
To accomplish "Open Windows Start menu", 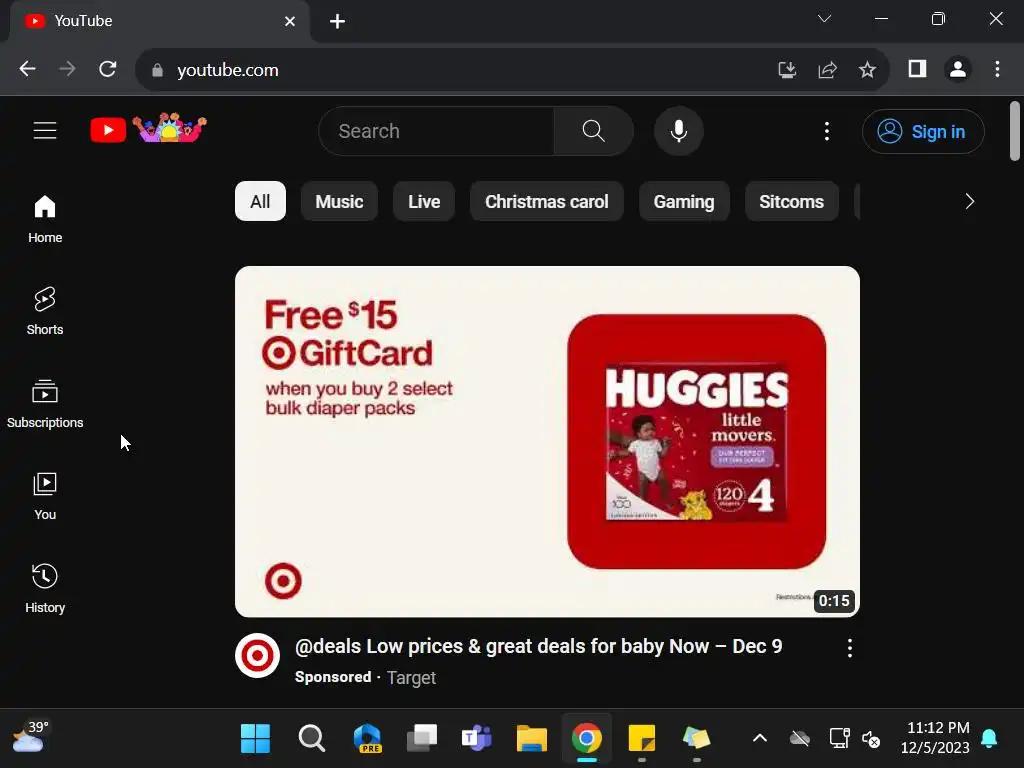I will (x=255, y=739).
